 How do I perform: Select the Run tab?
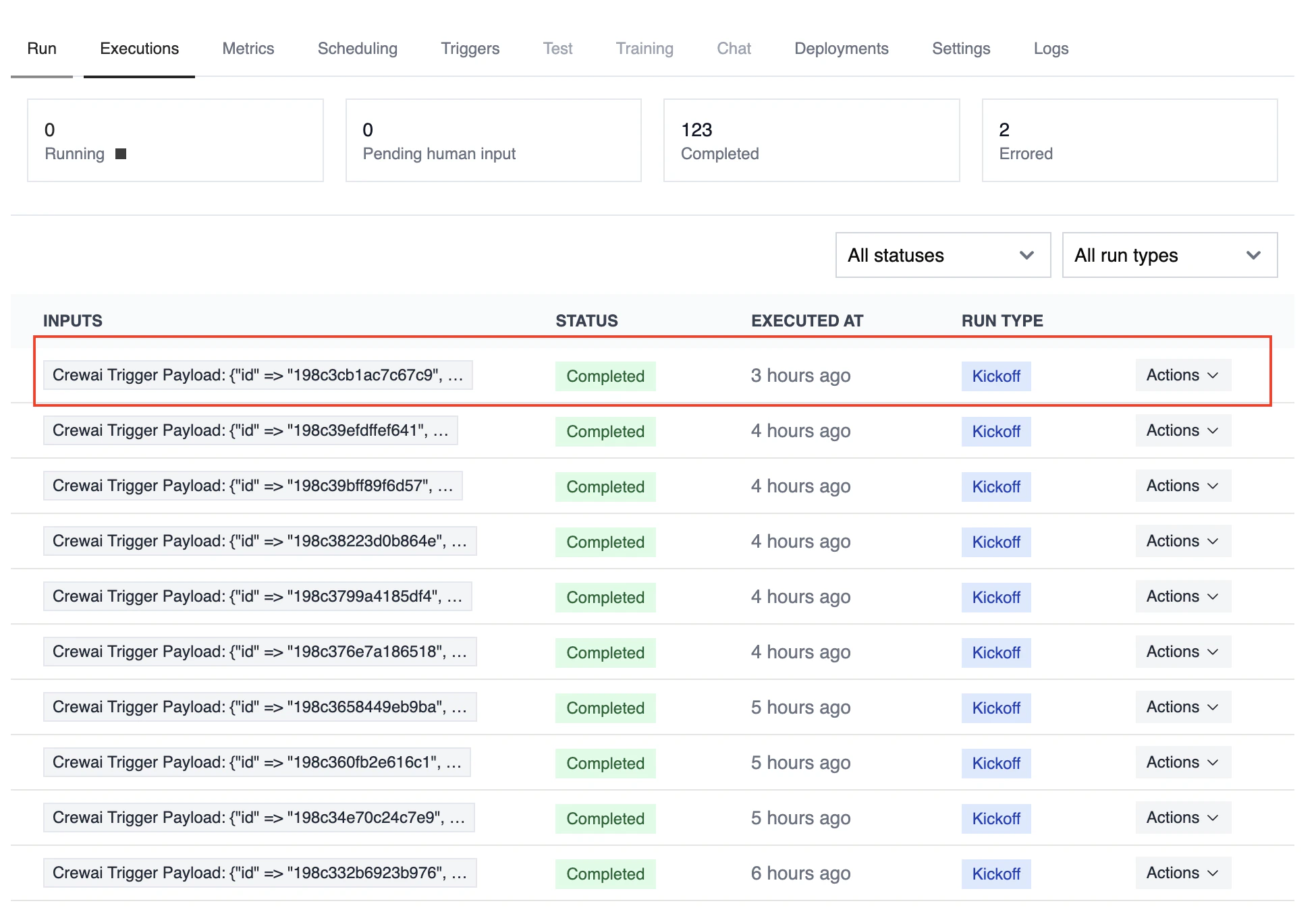click(x=42, y=48)
